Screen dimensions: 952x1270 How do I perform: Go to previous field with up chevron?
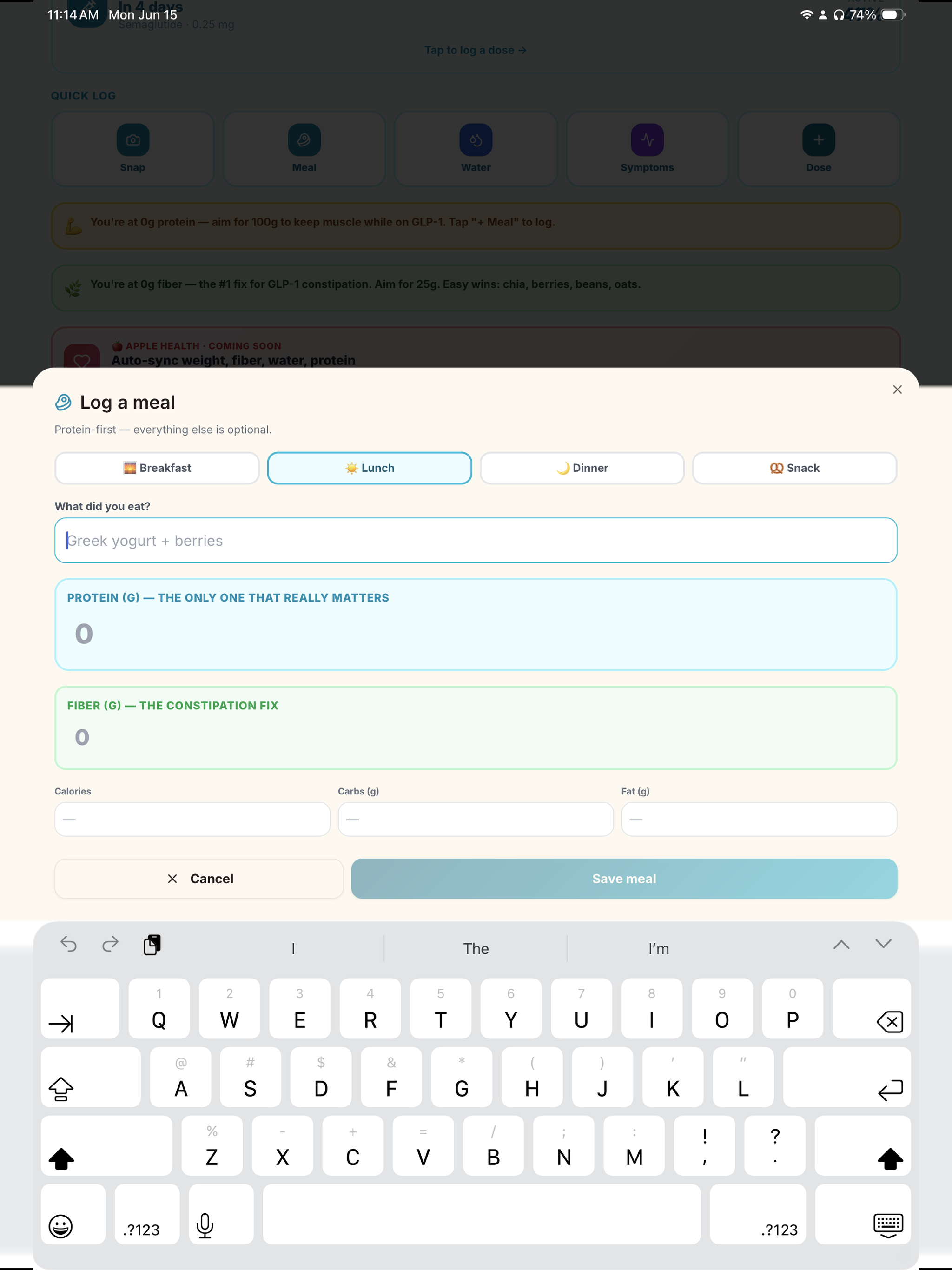841,945
